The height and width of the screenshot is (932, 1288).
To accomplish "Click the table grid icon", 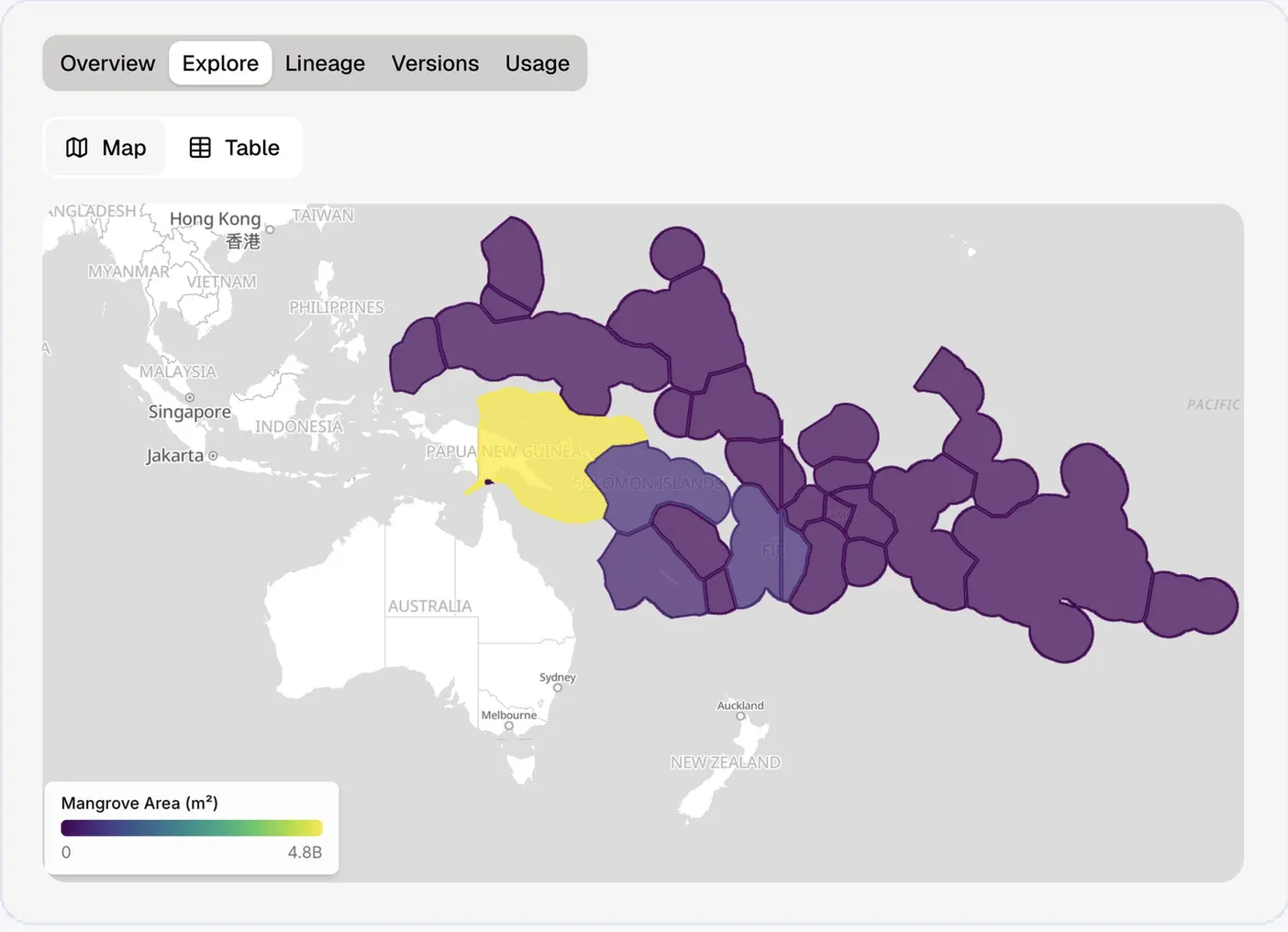I will 200,148.
